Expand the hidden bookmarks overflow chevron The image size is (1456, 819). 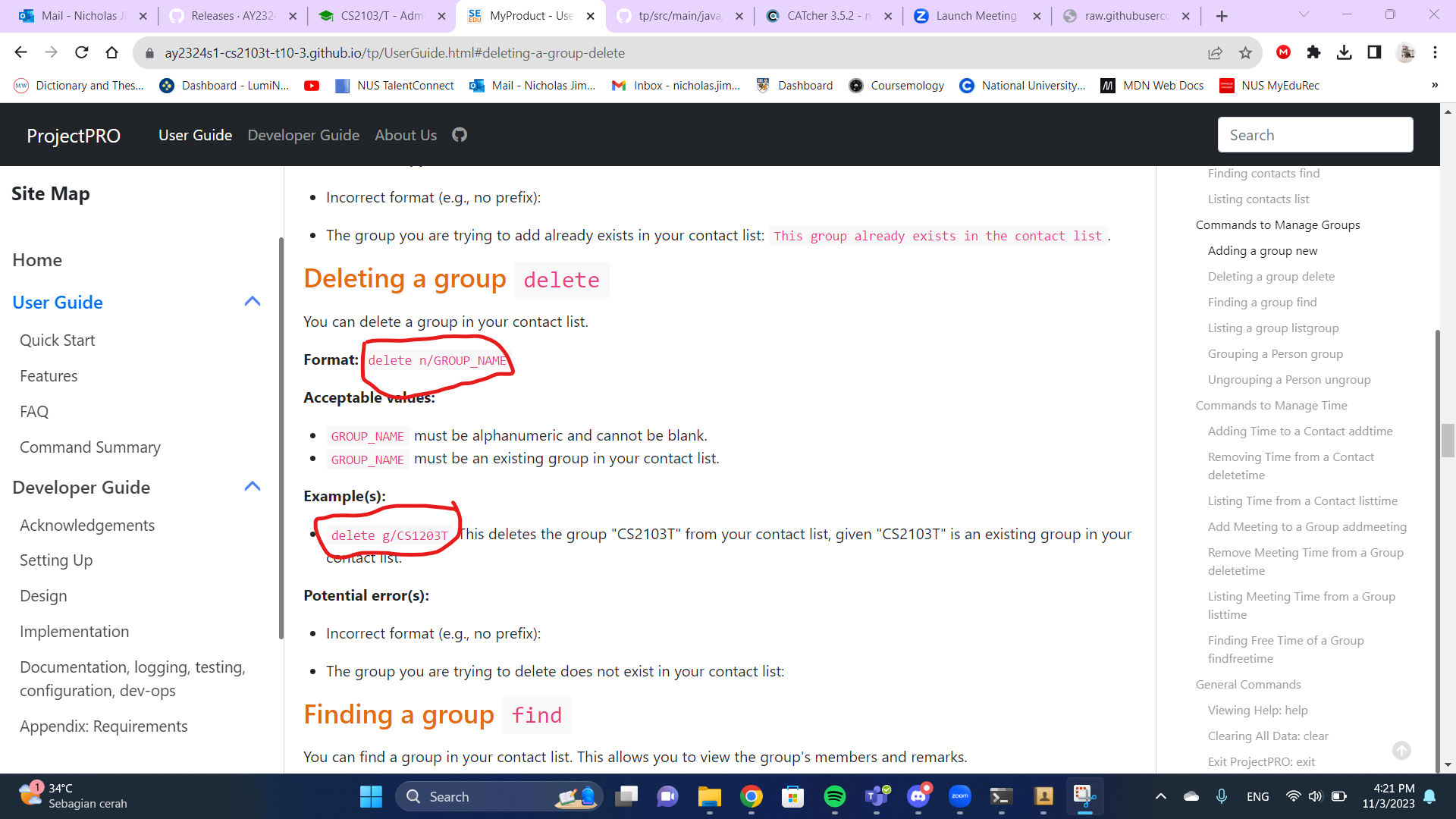click(x=1434, y=86)
